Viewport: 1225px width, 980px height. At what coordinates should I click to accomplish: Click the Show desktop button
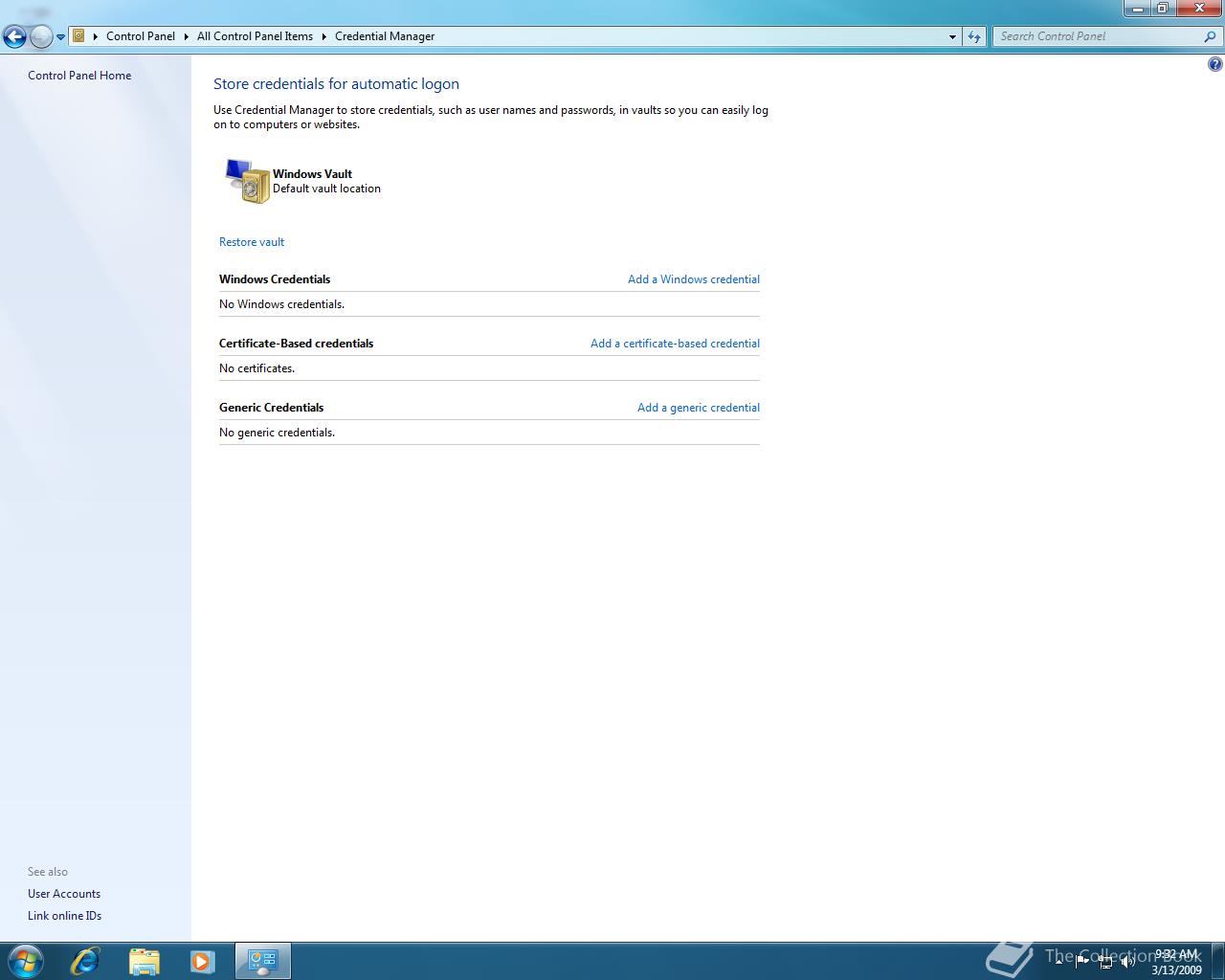tap(1217, 961)
